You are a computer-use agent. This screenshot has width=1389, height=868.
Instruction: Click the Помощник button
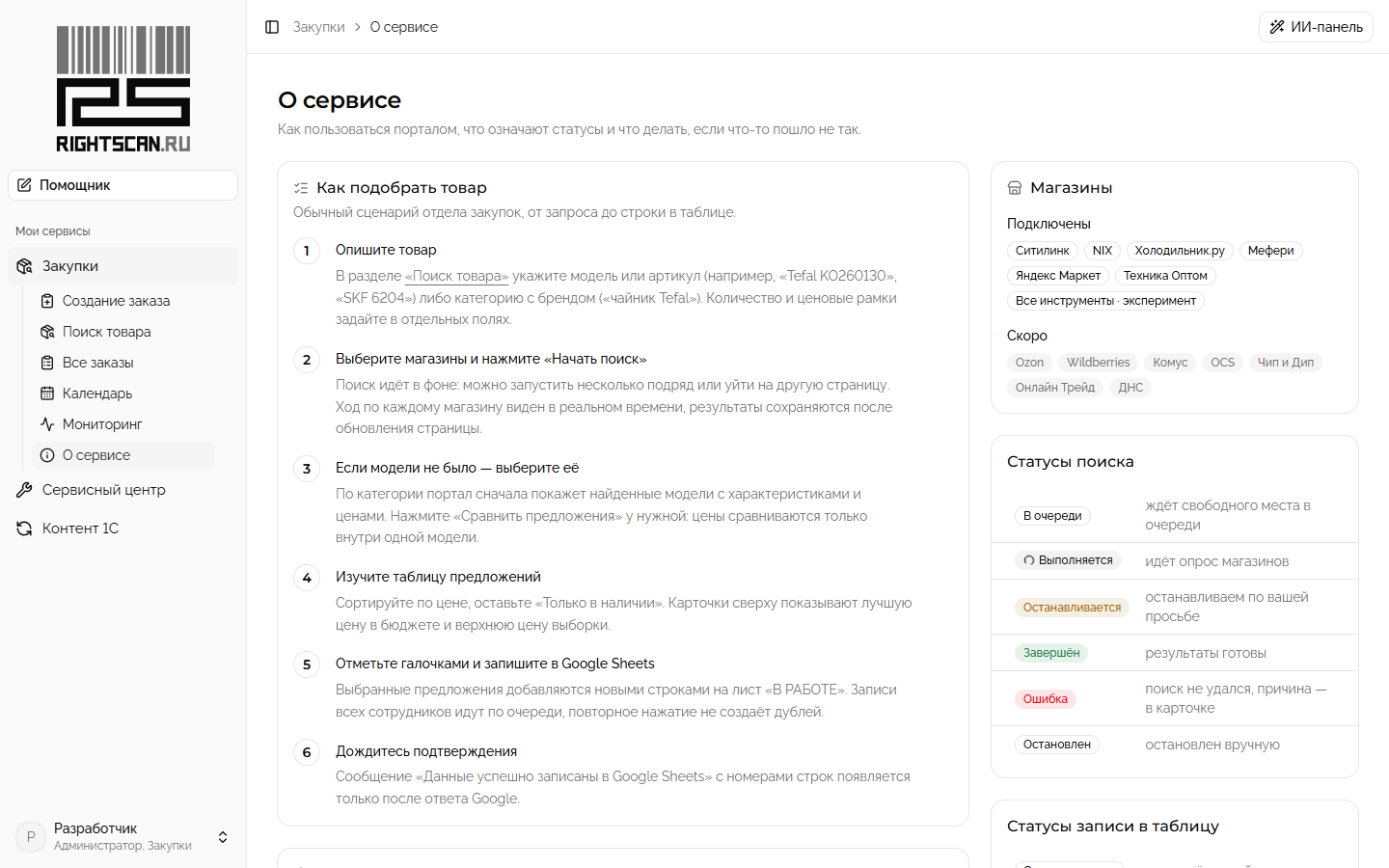[x=123, y=185]
